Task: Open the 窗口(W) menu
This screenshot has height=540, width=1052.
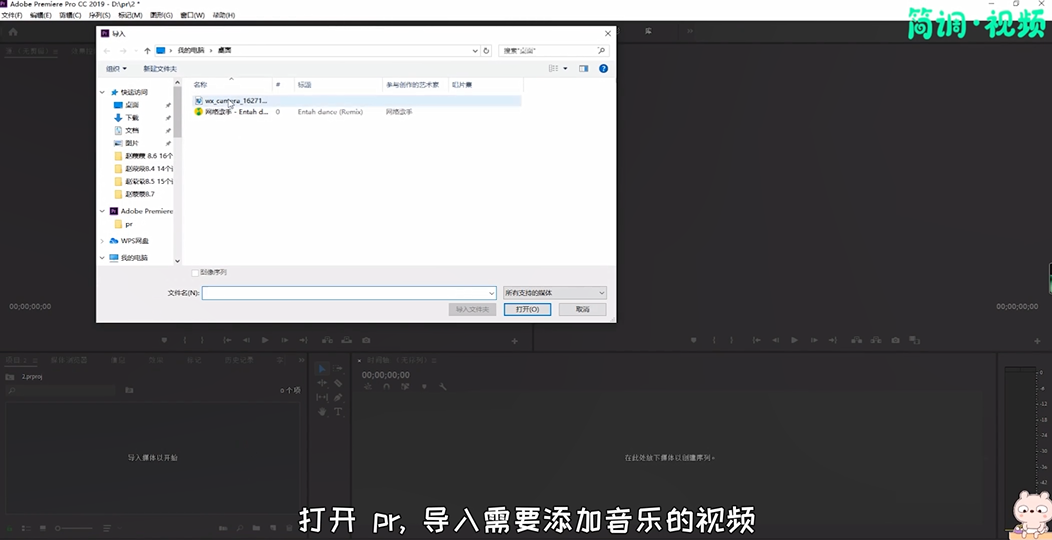Action: tap(192, 15)
